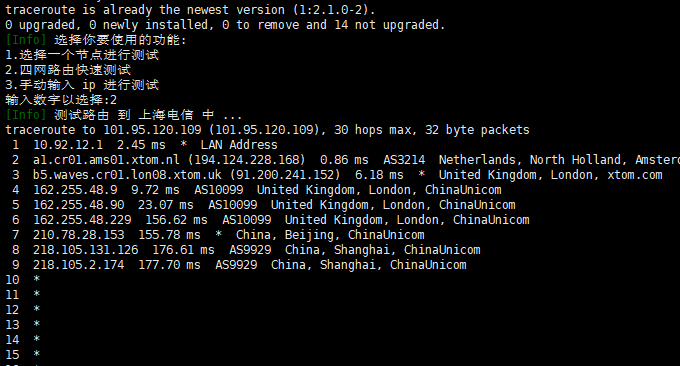Click the first green [Info] tag

[26, 40]
